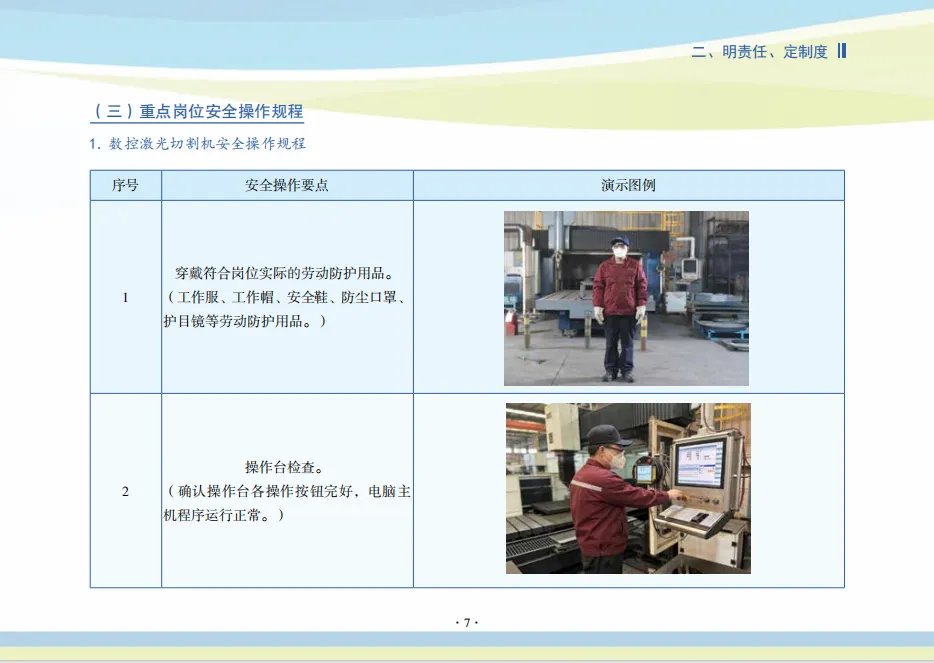The height and width of the screenshot is (663, 934).
Task: Select the row number 2 cell
Action: click(125, 491)
